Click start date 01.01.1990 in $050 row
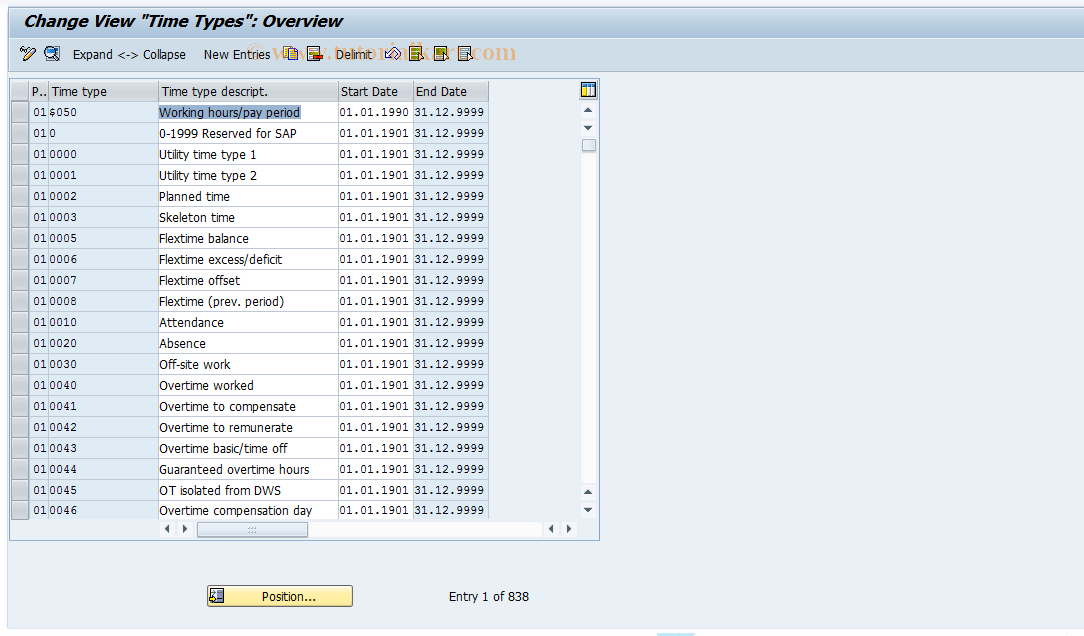This screenshot has height=636, width=1084. point(374,112)
